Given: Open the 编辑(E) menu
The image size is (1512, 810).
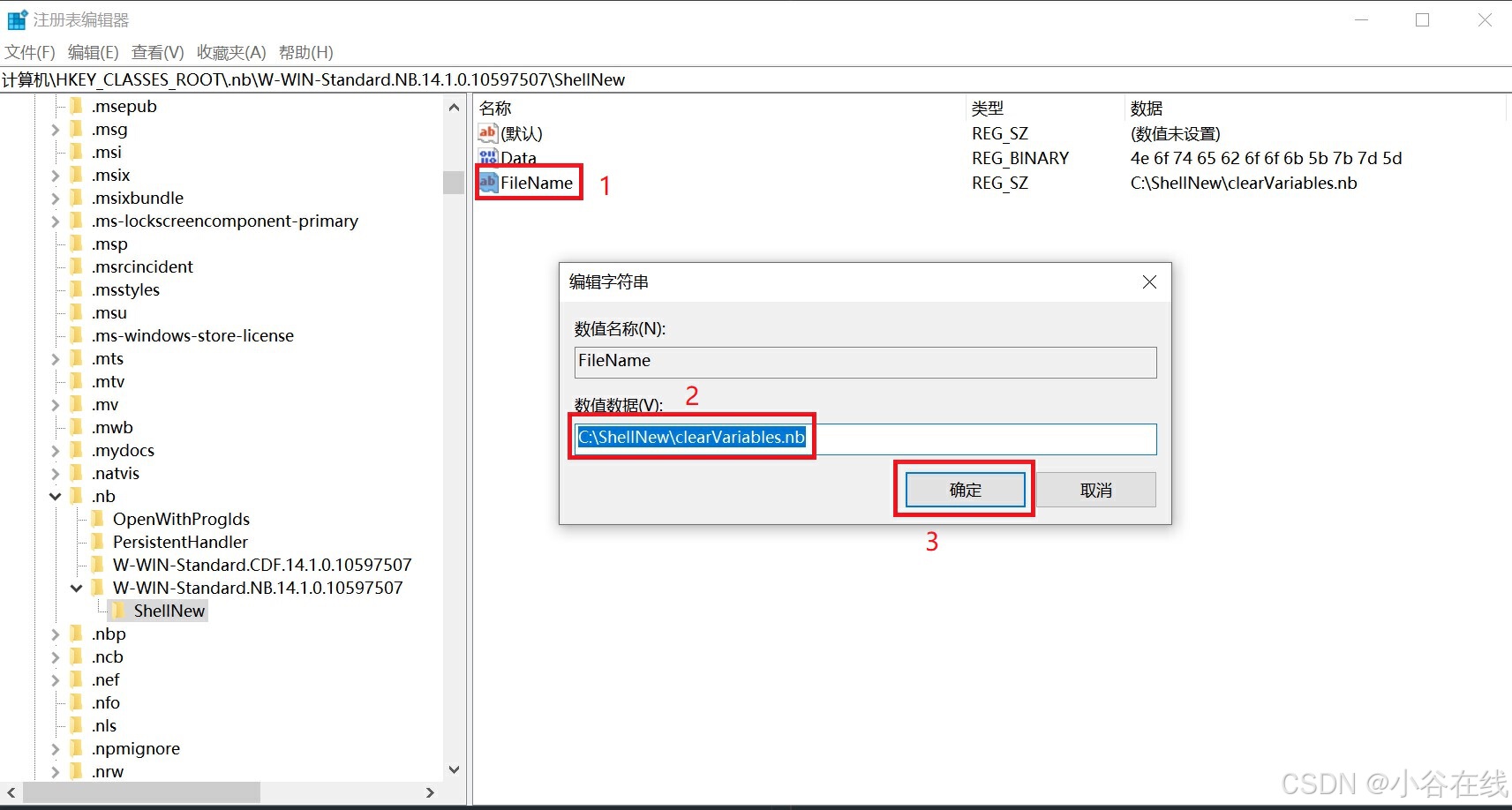Looking at the screenshot, I should coord(93,52).
